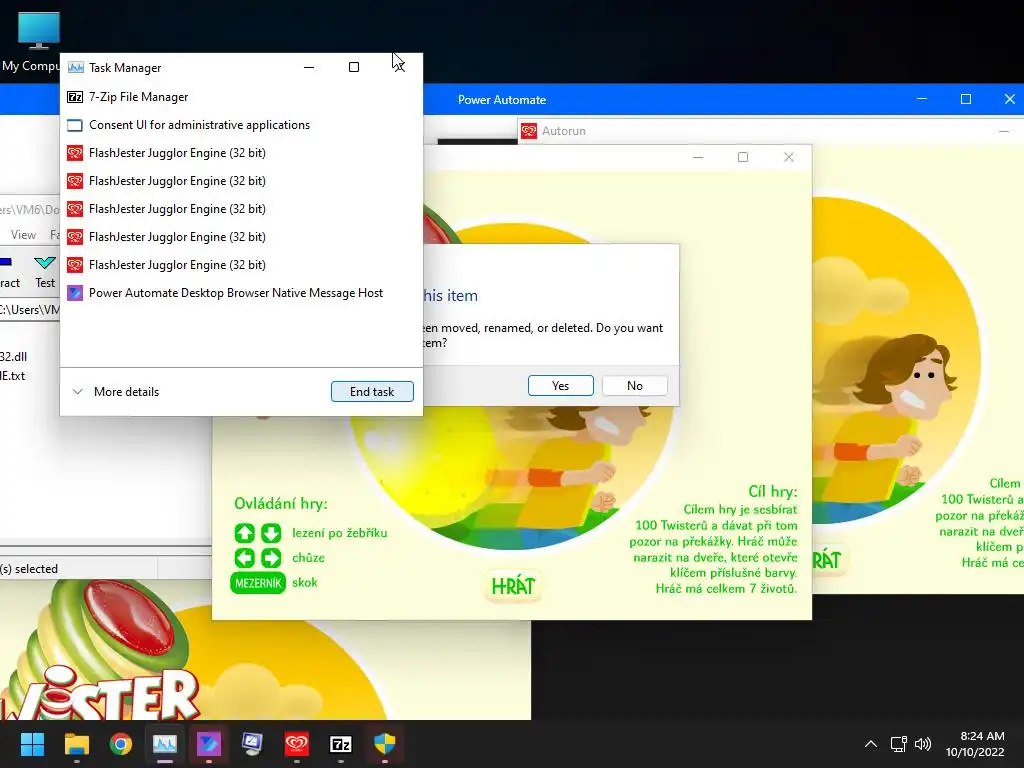Open View menu in 7-Zip window
Viewport: 1024px width, 768px height.
(24, 234)
